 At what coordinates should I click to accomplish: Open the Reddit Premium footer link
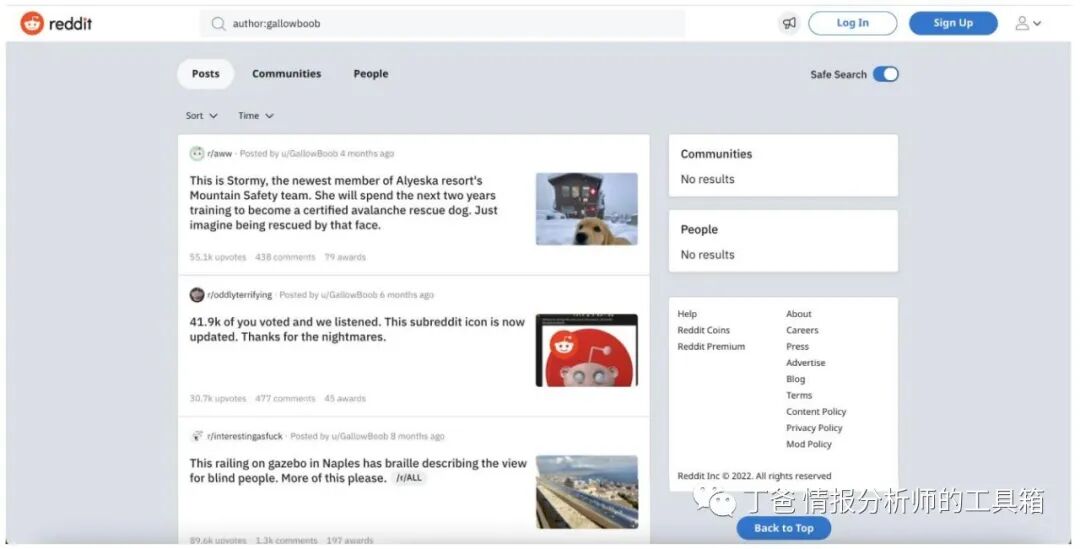pos(711,346)
